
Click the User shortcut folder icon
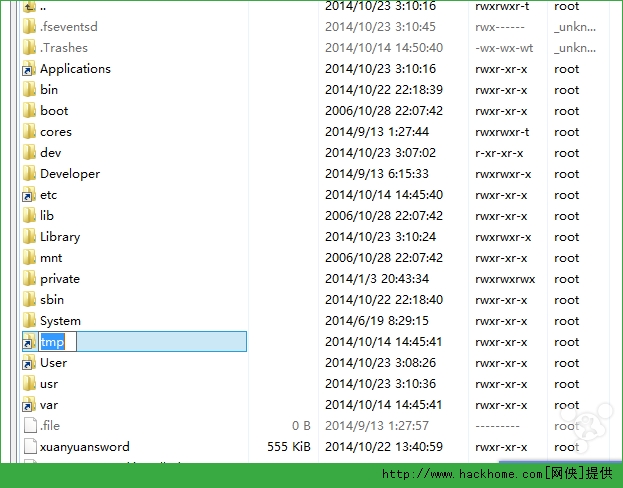(29, 363)
